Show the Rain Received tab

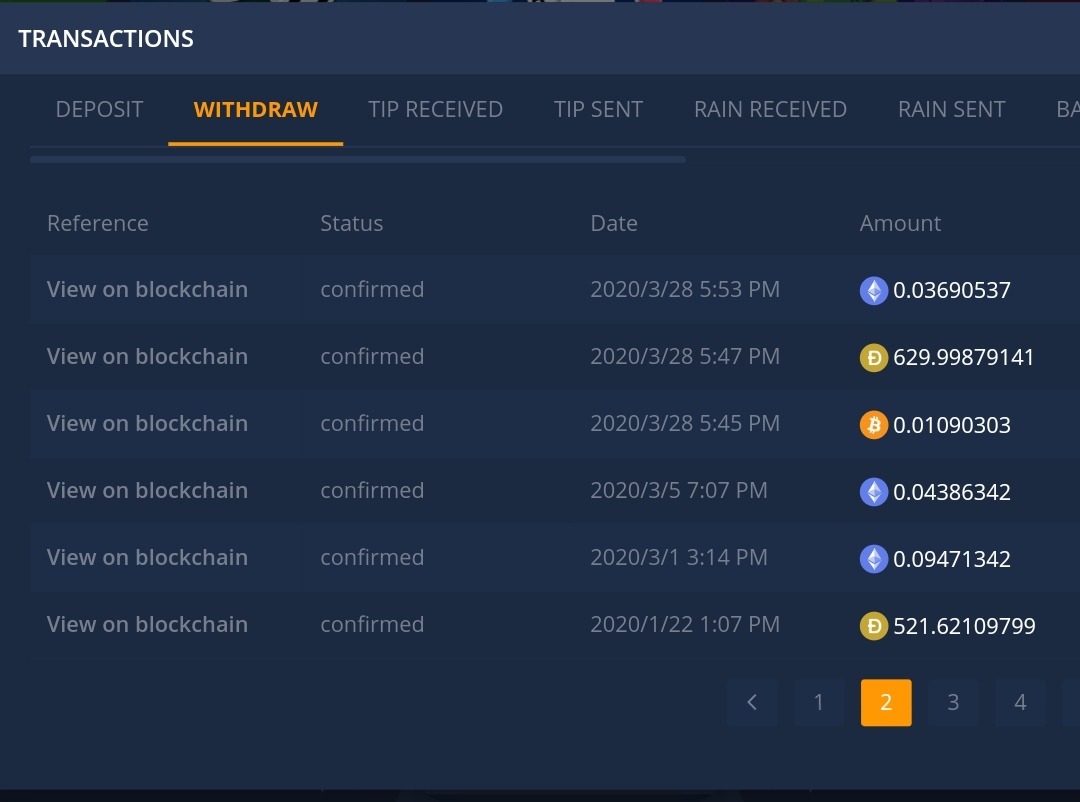click(770, 109)
